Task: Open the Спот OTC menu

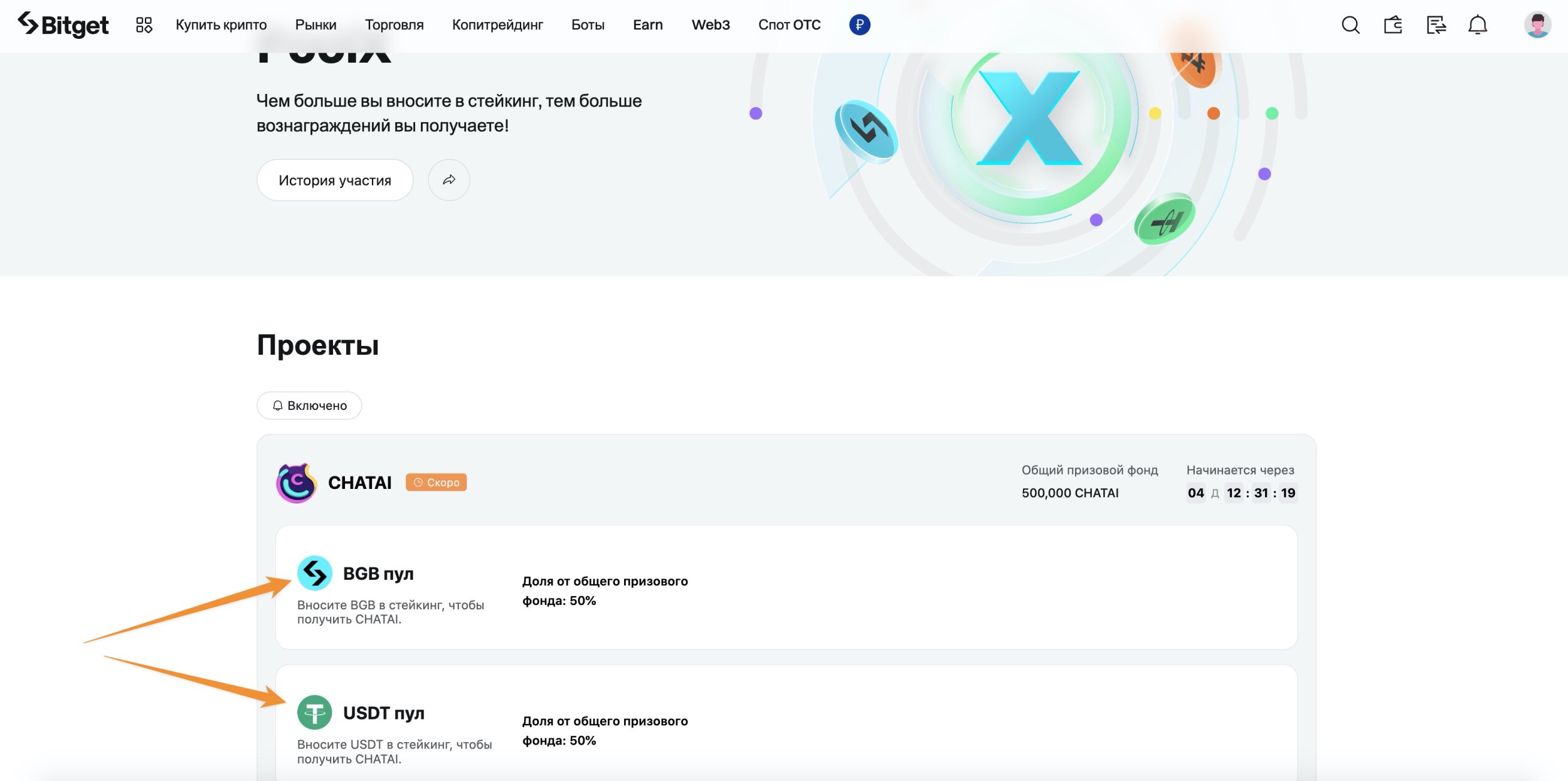Action: click(789, 25)
